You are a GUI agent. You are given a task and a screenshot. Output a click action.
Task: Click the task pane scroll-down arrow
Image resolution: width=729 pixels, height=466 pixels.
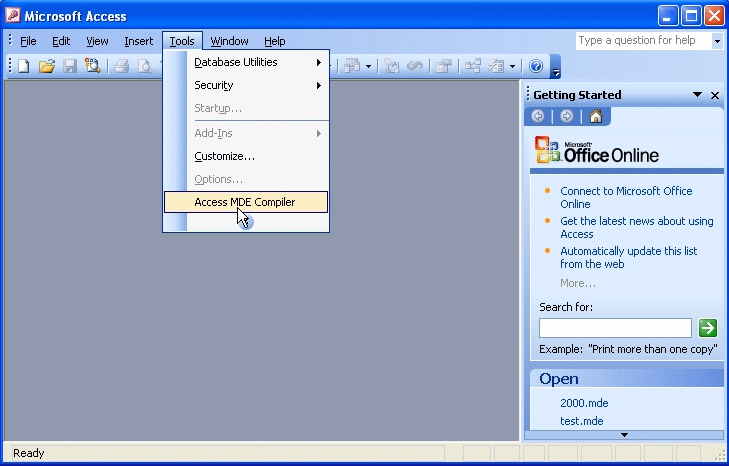[624, 435]
